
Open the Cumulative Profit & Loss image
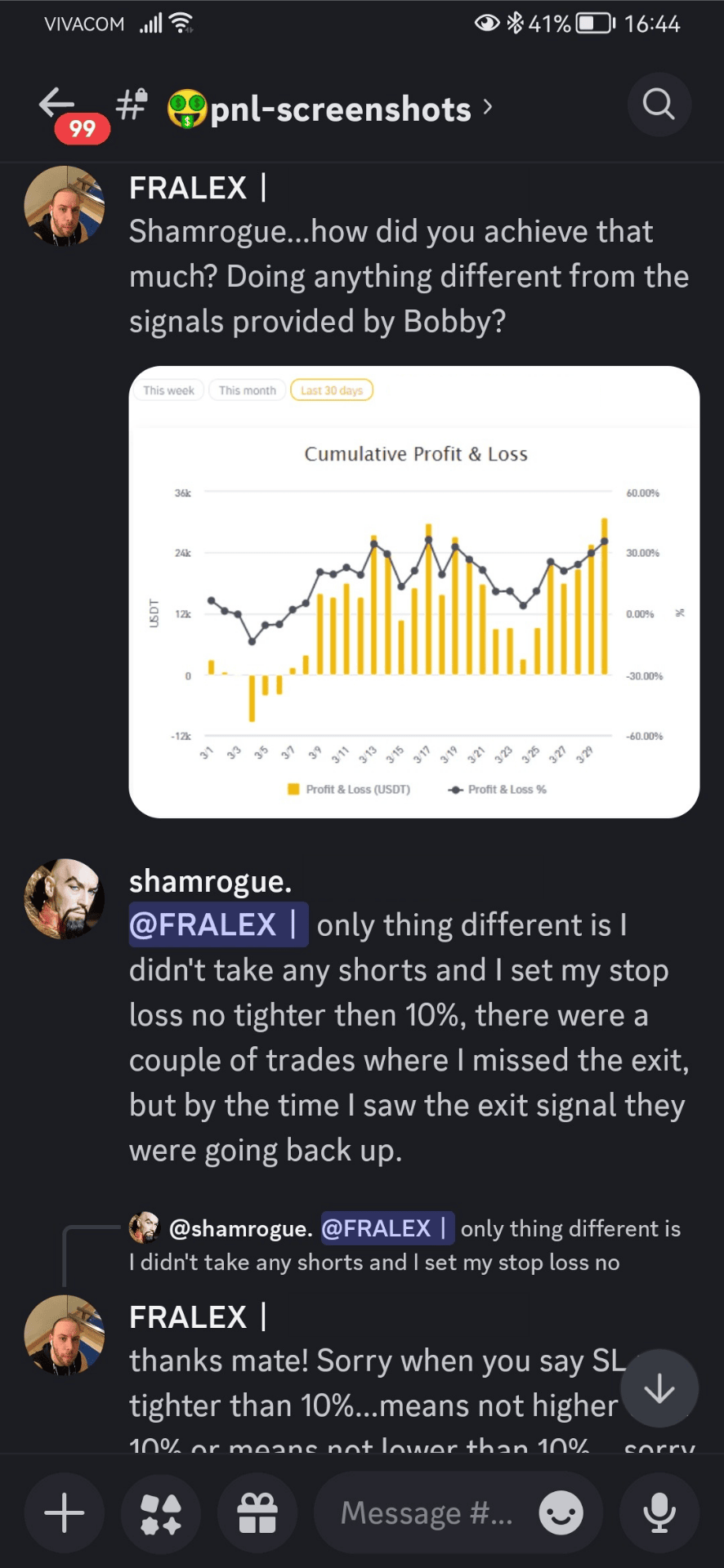pyautogui.click(x=414, y=592)
